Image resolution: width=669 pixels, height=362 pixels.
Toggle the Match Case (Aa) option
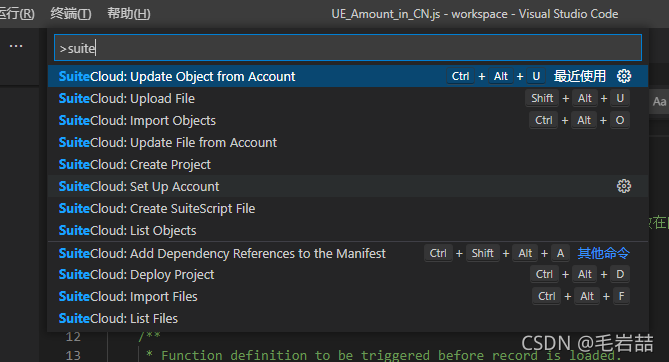pos(659,102)
